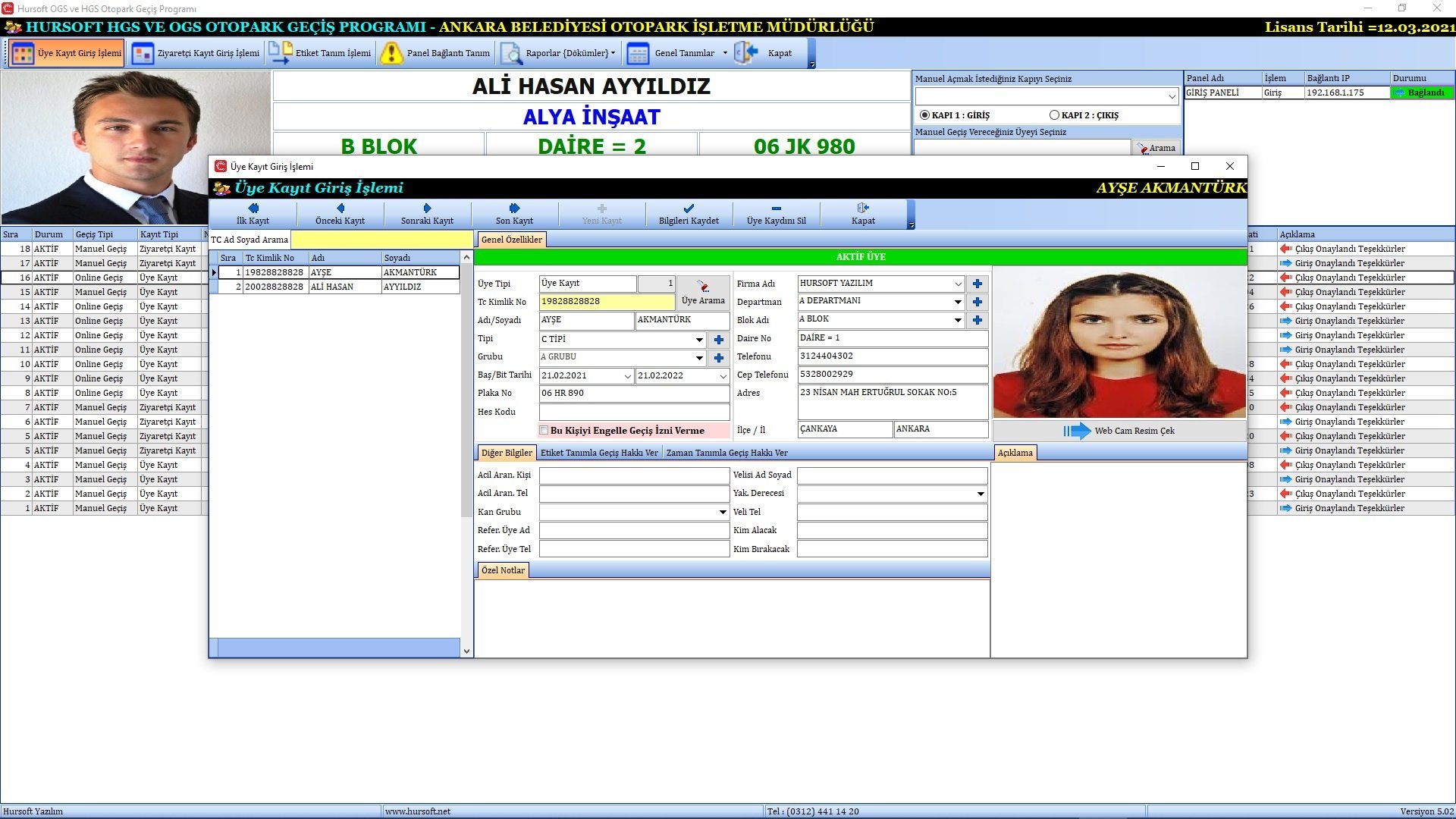Go to Sonraki Kayıt next record
The height and width of the screenshot is (819, 1456).
[x=427, y=213]
